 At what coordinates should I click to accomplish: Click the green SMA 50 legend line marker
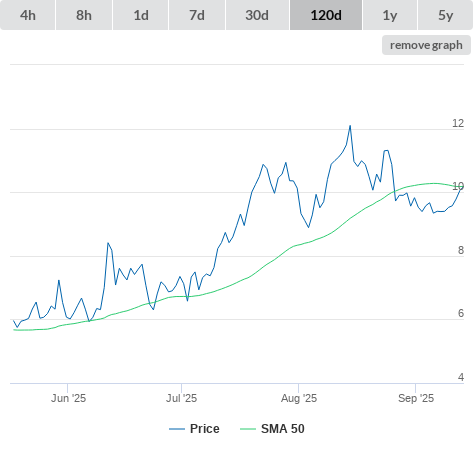tap(248, 429)
